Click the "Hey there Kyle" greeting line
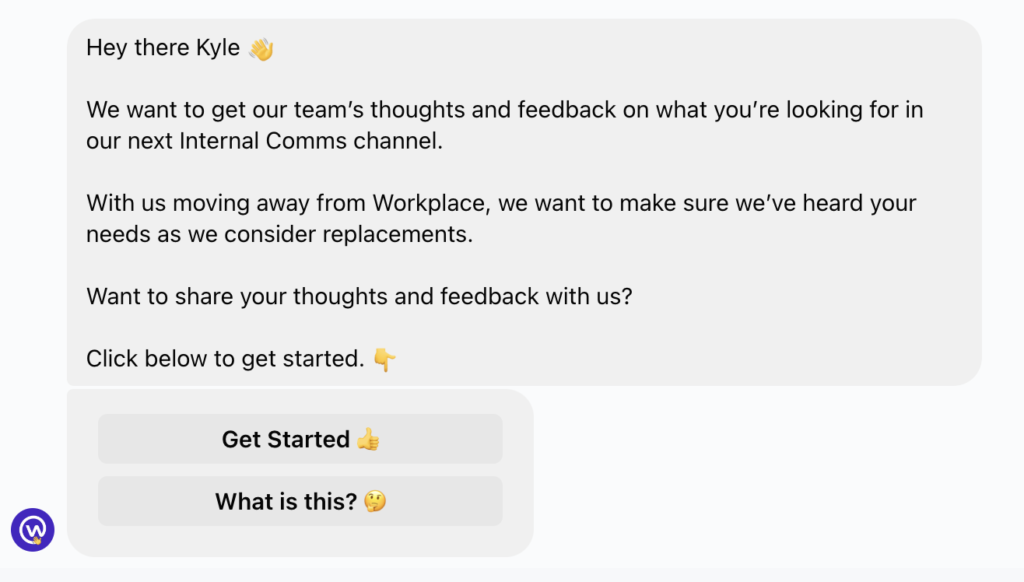Screen dimensions: 1024x582 164,48
